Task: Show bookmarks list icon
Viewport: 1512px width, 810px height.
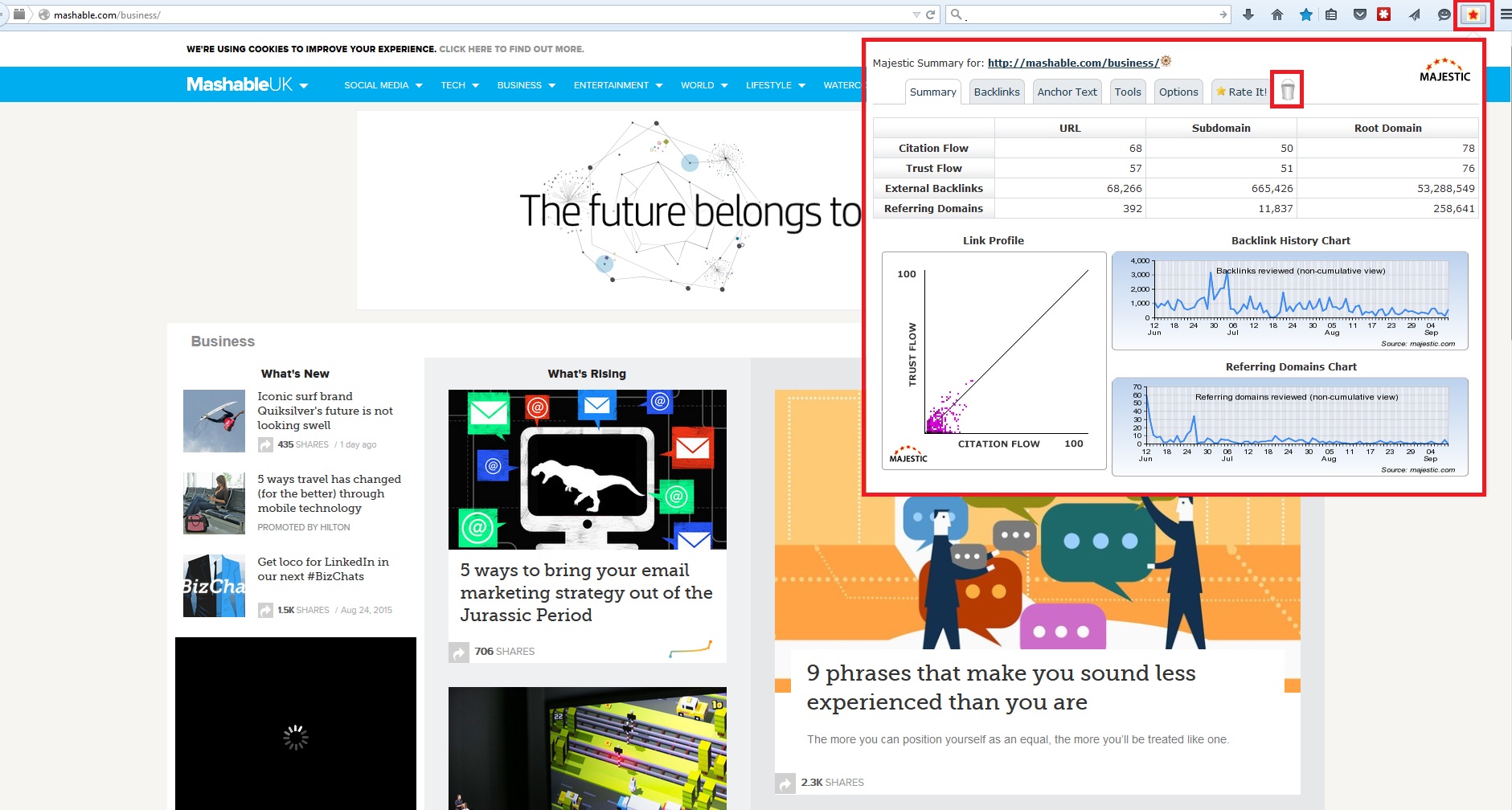Action: tap(1331, 14)
